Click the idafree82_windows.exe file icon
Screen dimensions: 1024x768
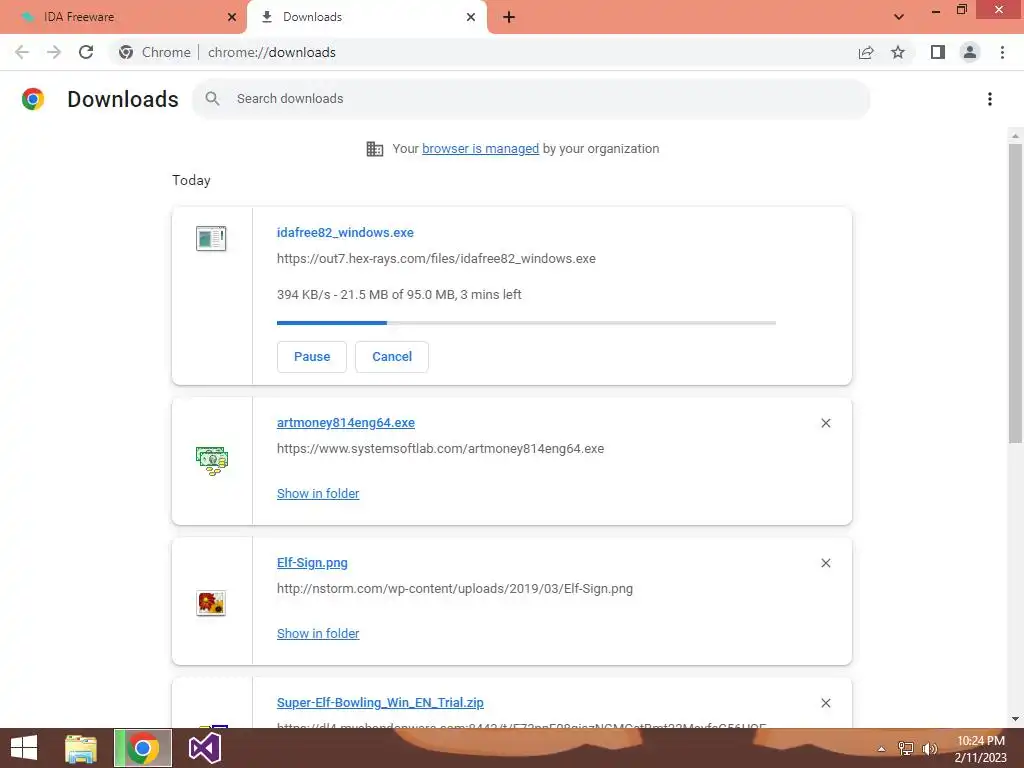point(211,238)
